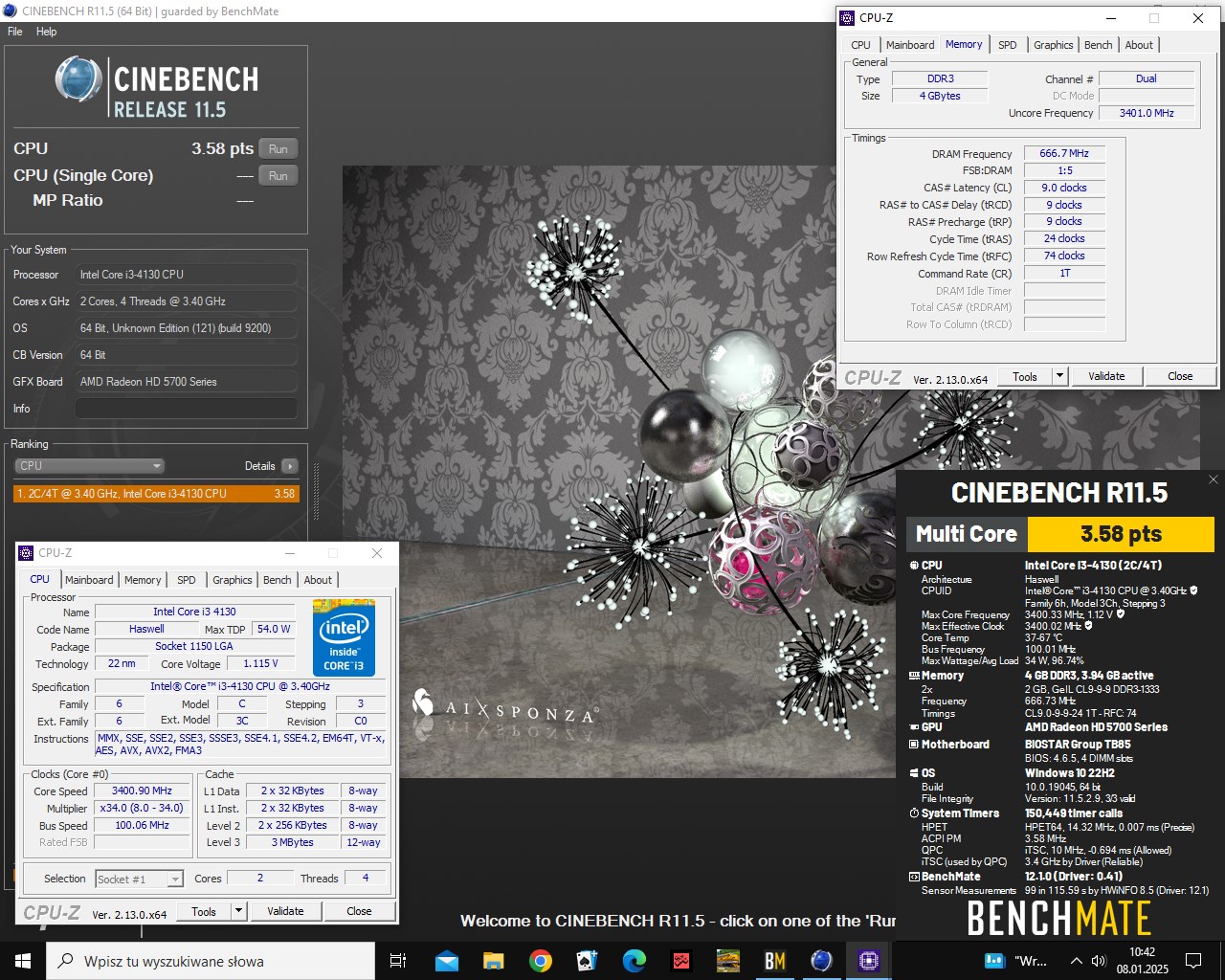This screenshot has width=1225, height=980.
Task: Show hidden system tray icons
Action: click(1076, 961)
